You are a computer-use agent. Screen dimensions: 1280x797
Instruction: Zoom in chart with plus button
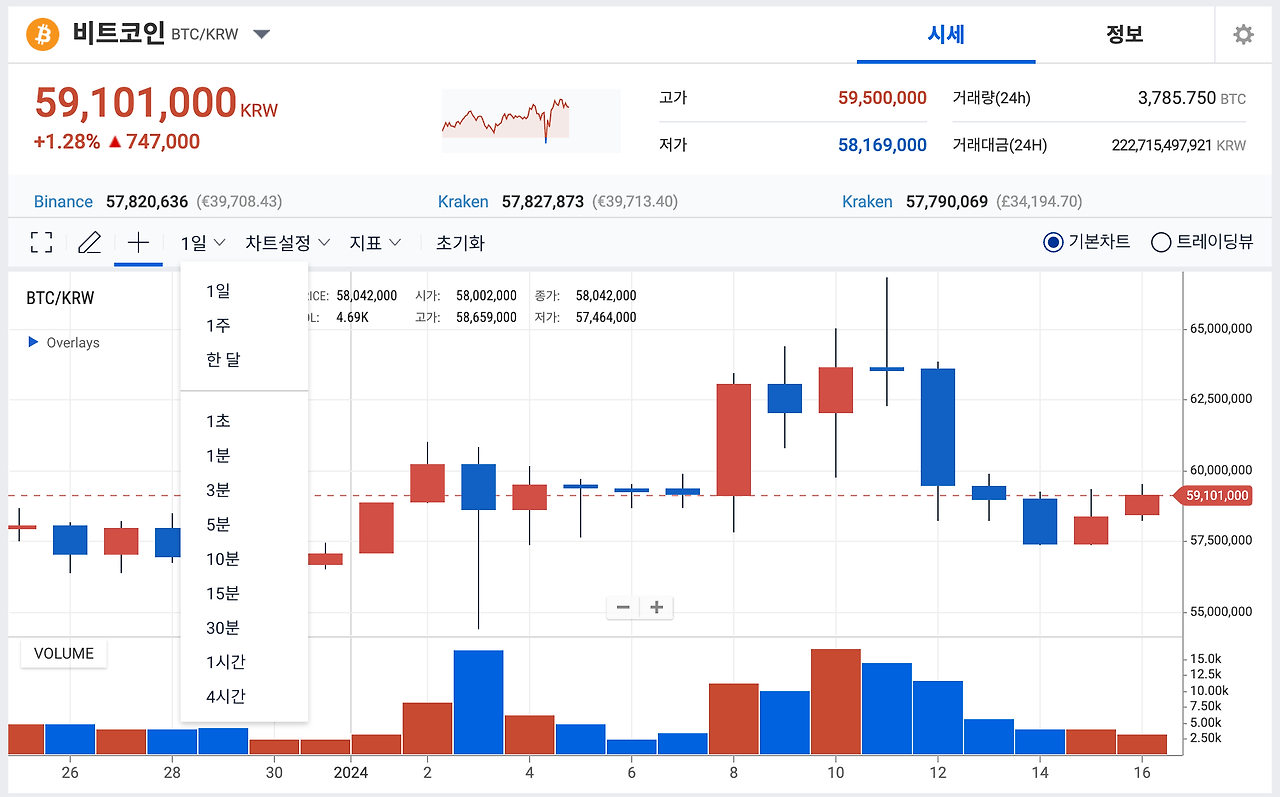pyautogui.click(x=657, y=607)
